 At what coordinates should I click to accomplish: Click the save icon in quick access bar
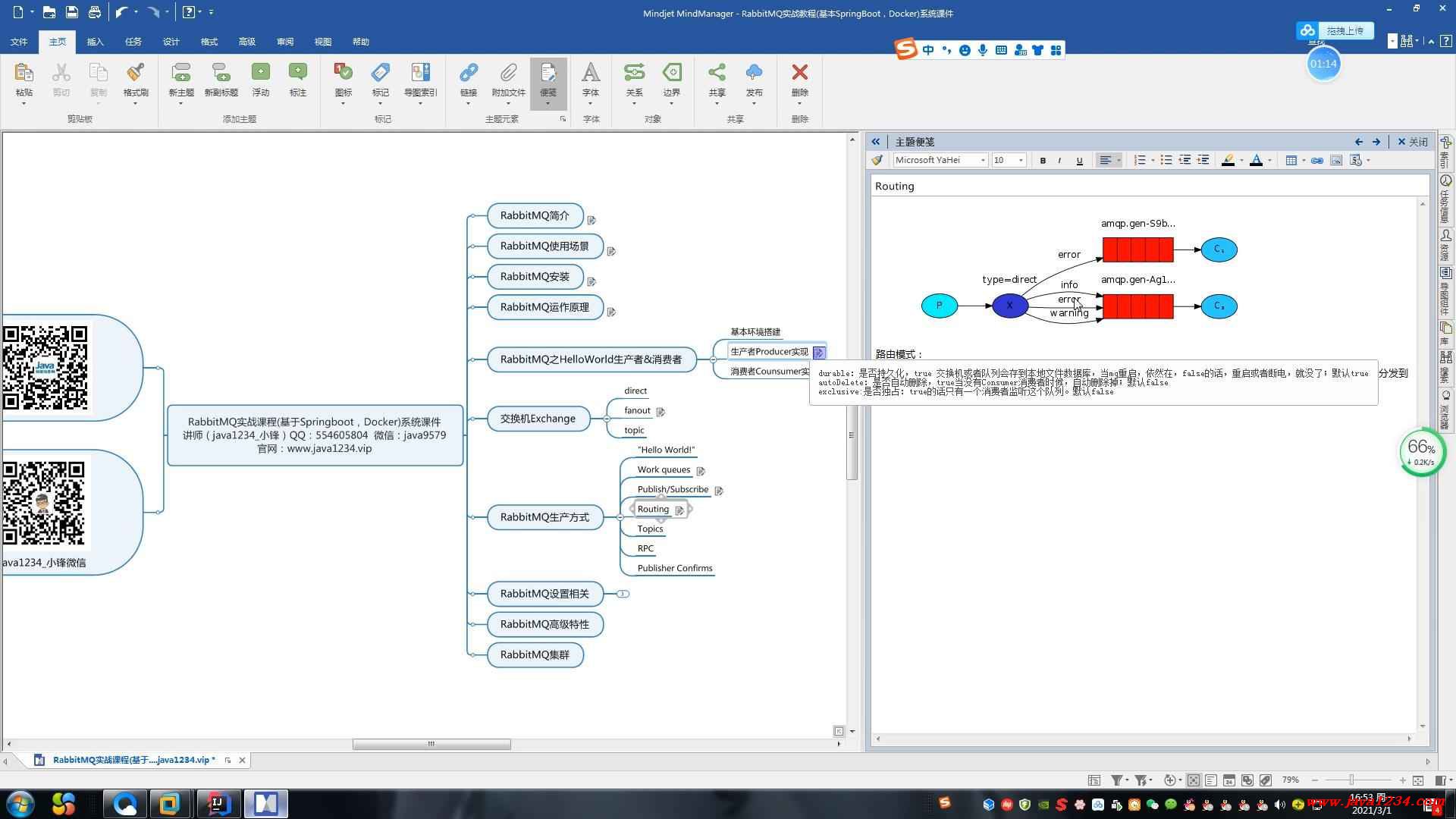71,12
